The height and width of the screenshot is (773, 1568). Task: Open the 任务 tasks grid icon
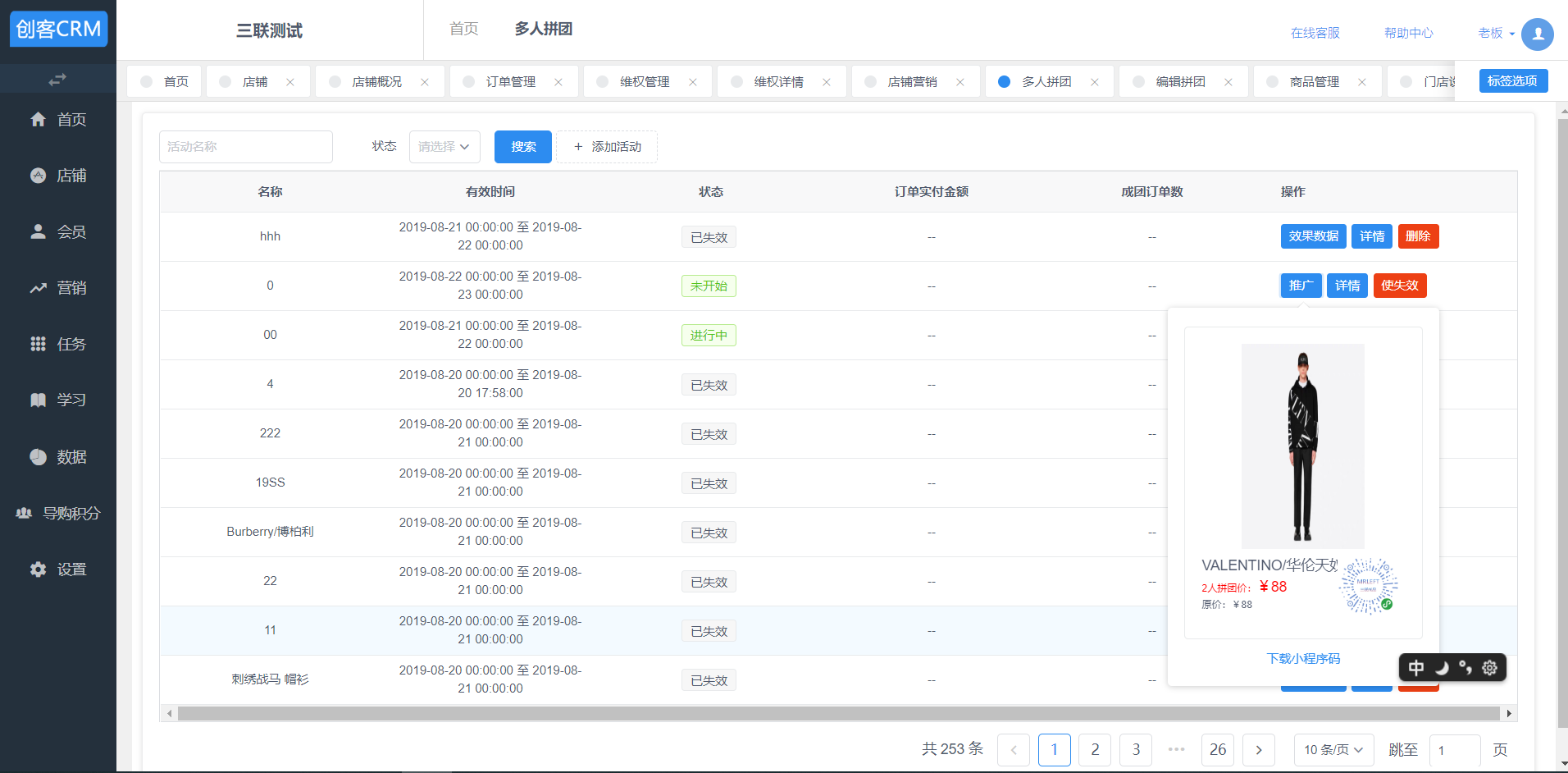pos(38,344)
